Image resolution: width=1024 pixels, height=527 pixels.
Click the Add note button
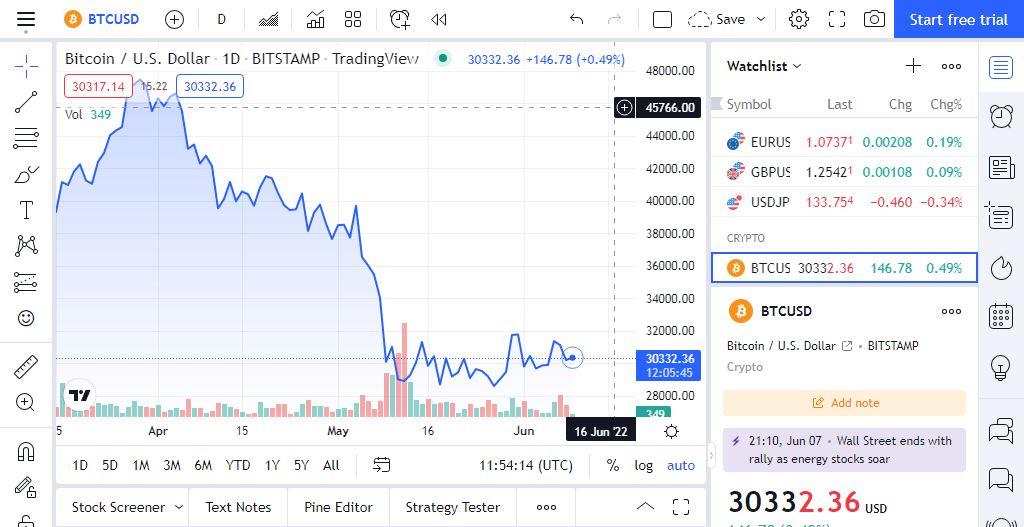click(x=845, y=403)
